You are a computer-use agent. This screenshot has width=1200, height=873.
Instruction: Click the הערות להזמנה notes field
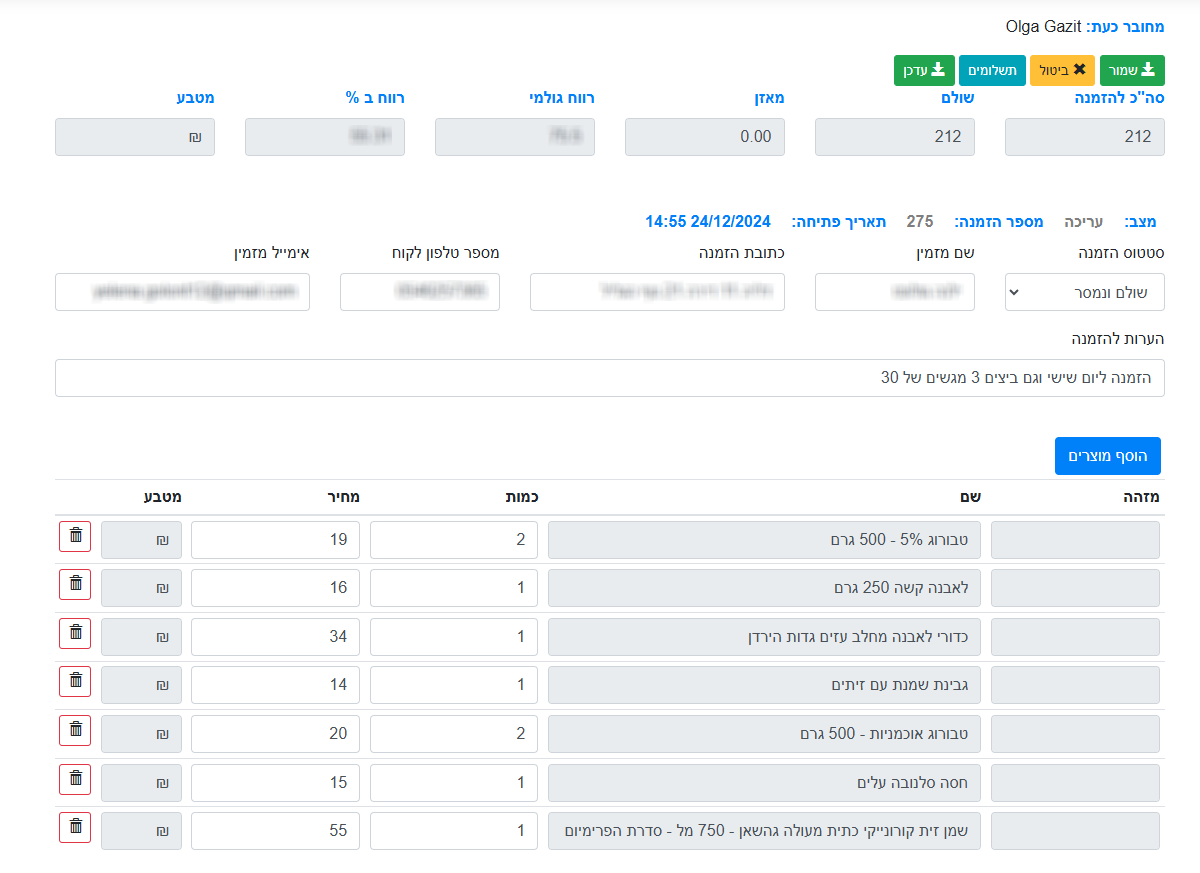click(610, 378)
